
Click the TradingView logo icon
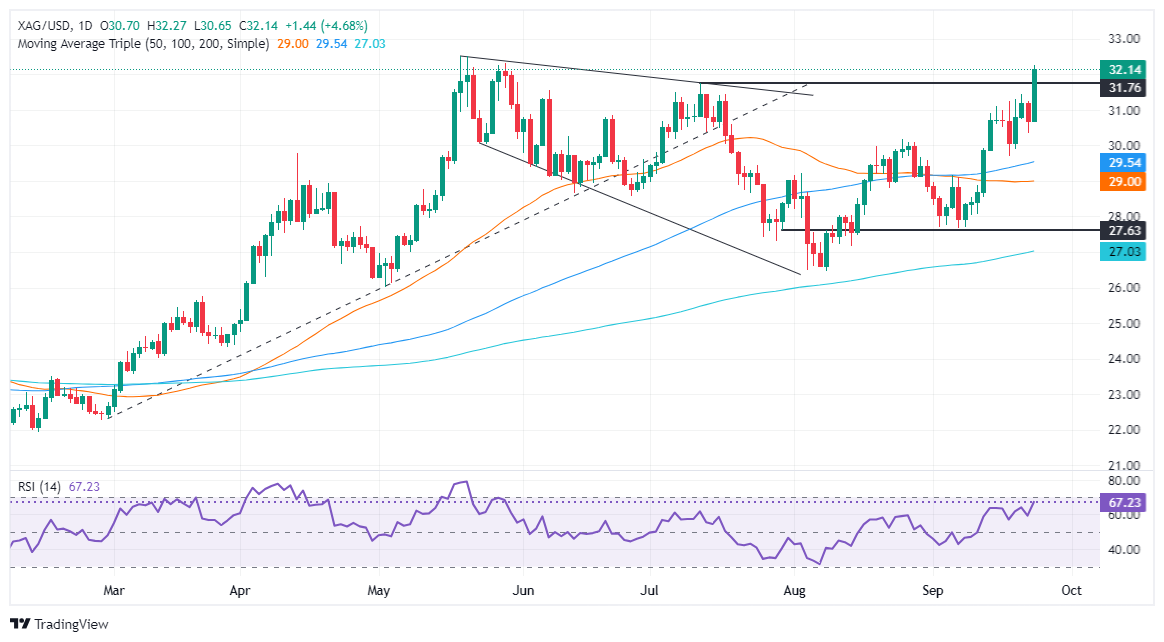[x=20, y=624]
